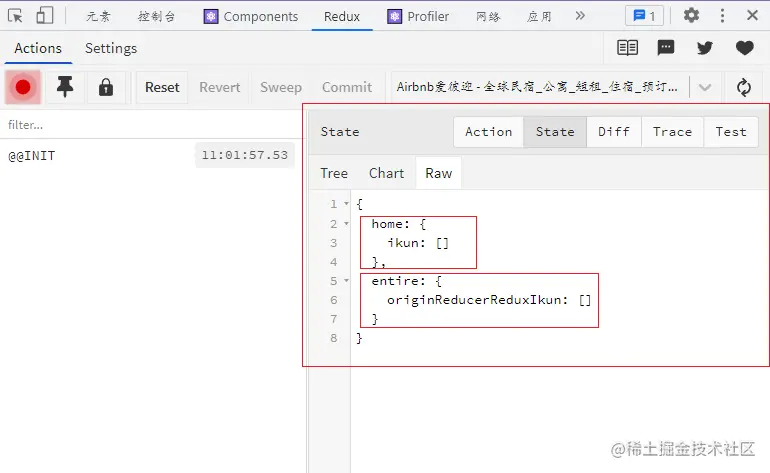Switch to the Profiler tab
This screenshot has width=770, height=473.
point(418,16)
